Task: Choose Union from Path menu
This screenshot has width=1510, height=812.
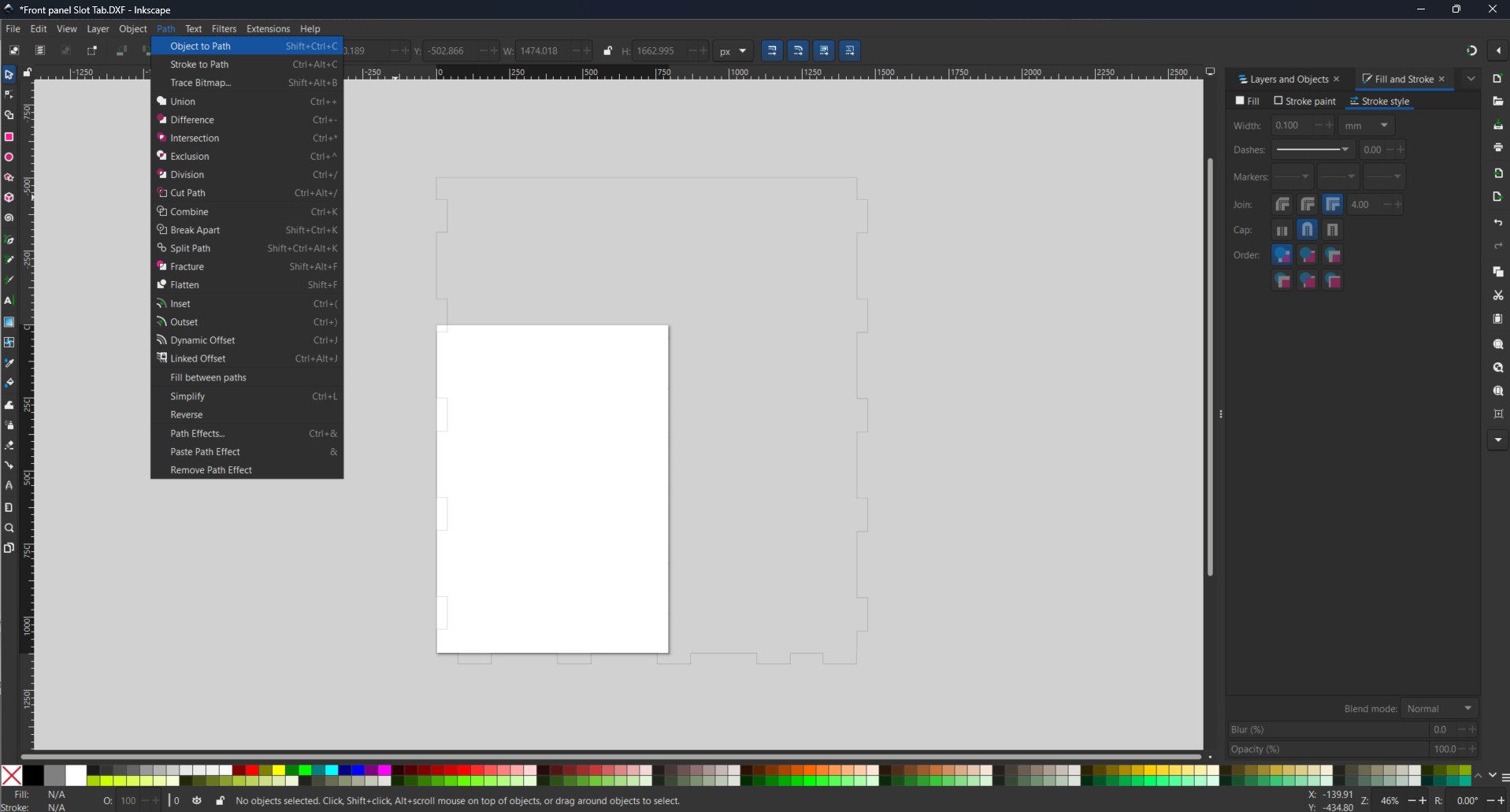Action: point(247,102)
